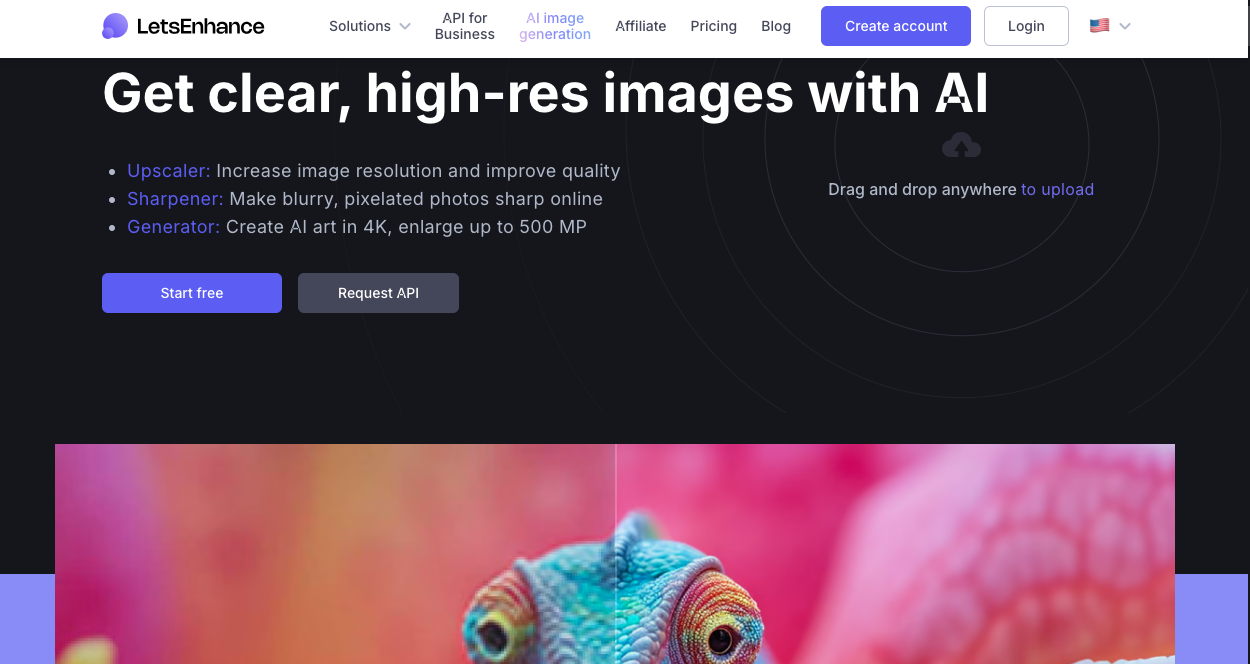Viewport: 1250px width, 664px height.
Task: Expand the language selector chevron
Action: tap(1125, 27)
